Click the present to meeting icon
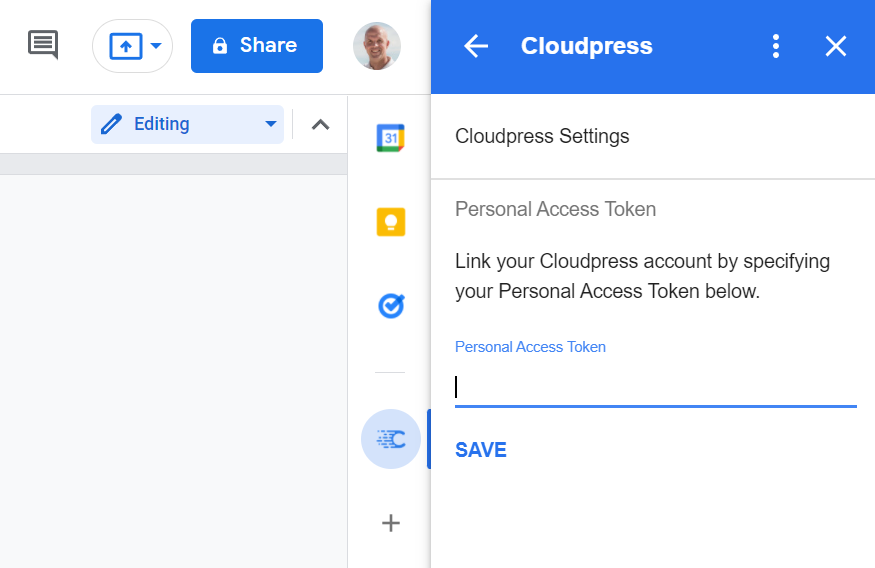This screenshot has width=875, height=568. (x=126, y=46)
